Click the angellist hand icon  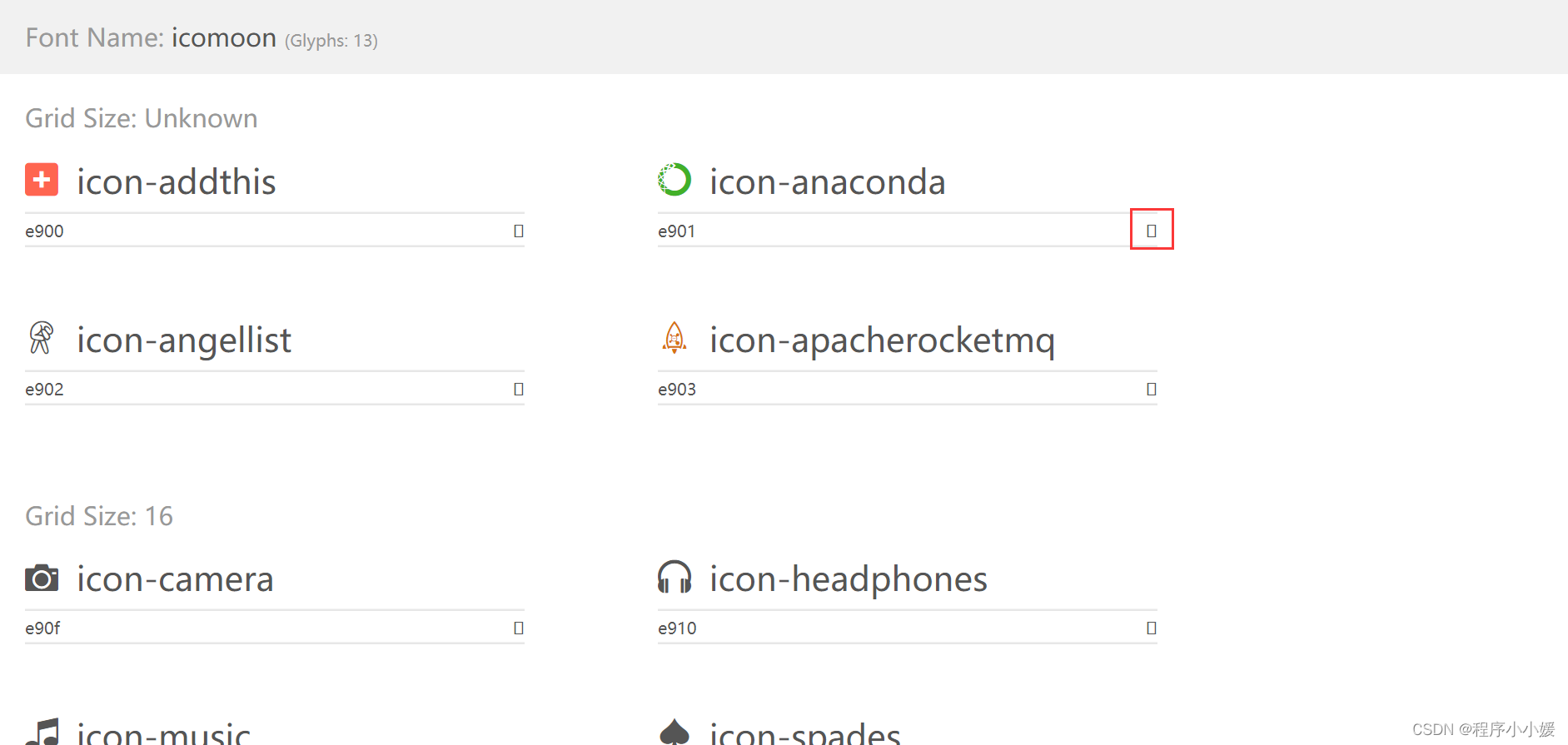coord(42,338)
